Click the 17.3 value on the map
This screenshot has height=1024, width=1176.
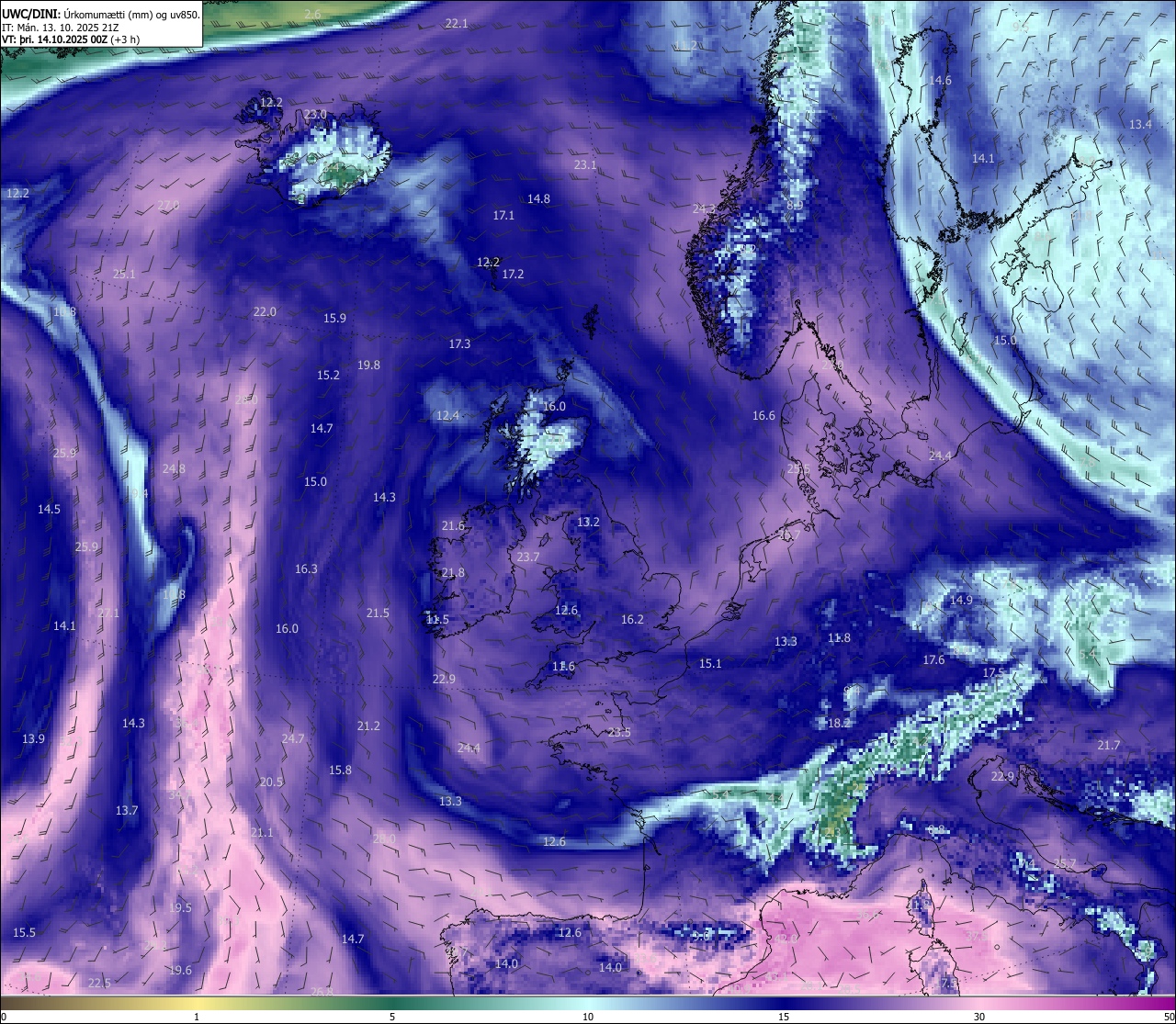(x=459, y=343)
